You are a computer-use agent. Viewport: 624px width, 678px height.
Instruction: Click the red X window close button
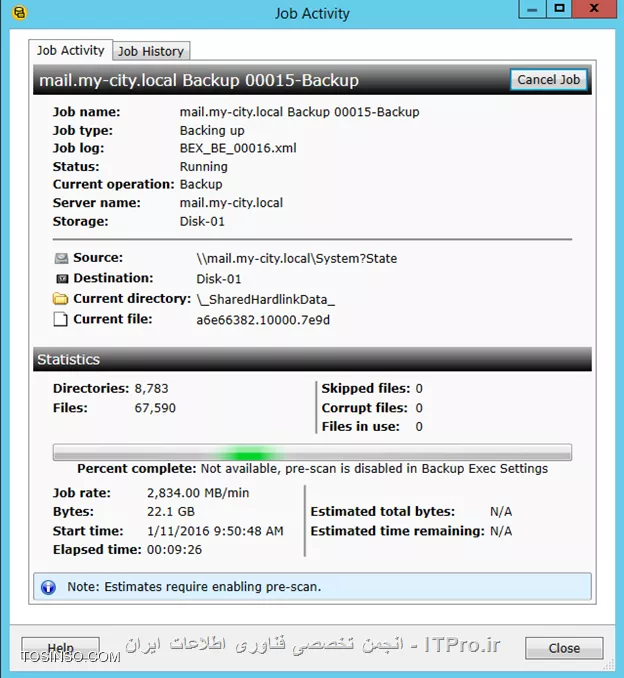click(x=594, y=9)
